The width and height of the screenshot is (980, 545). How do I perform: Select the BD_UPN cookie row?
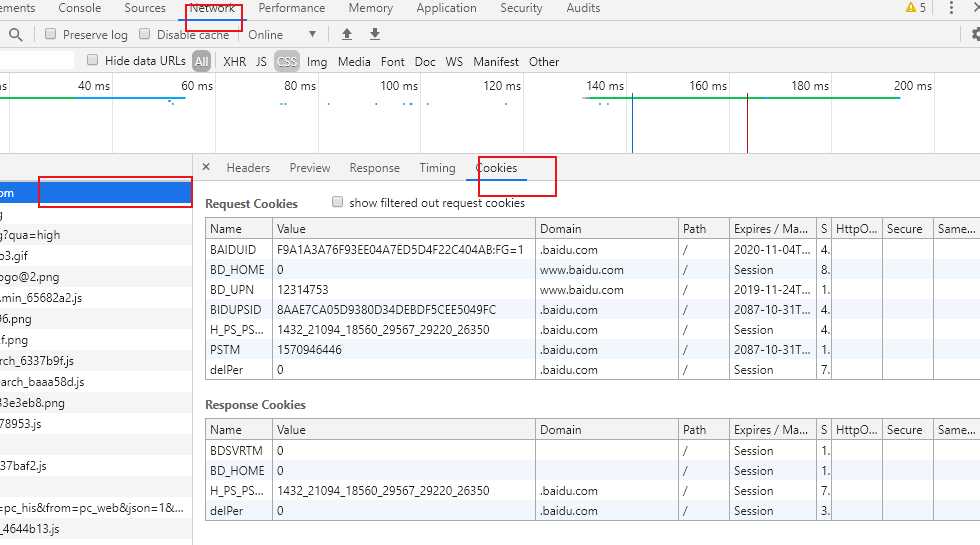click(592, 289)
